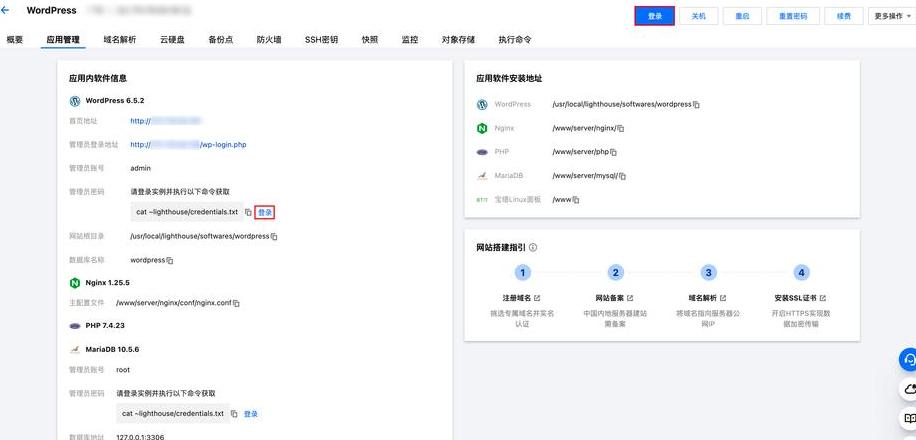Copy the credentials command under WordPress admin password
Screen dimensions: 916x440
[248, 212]
